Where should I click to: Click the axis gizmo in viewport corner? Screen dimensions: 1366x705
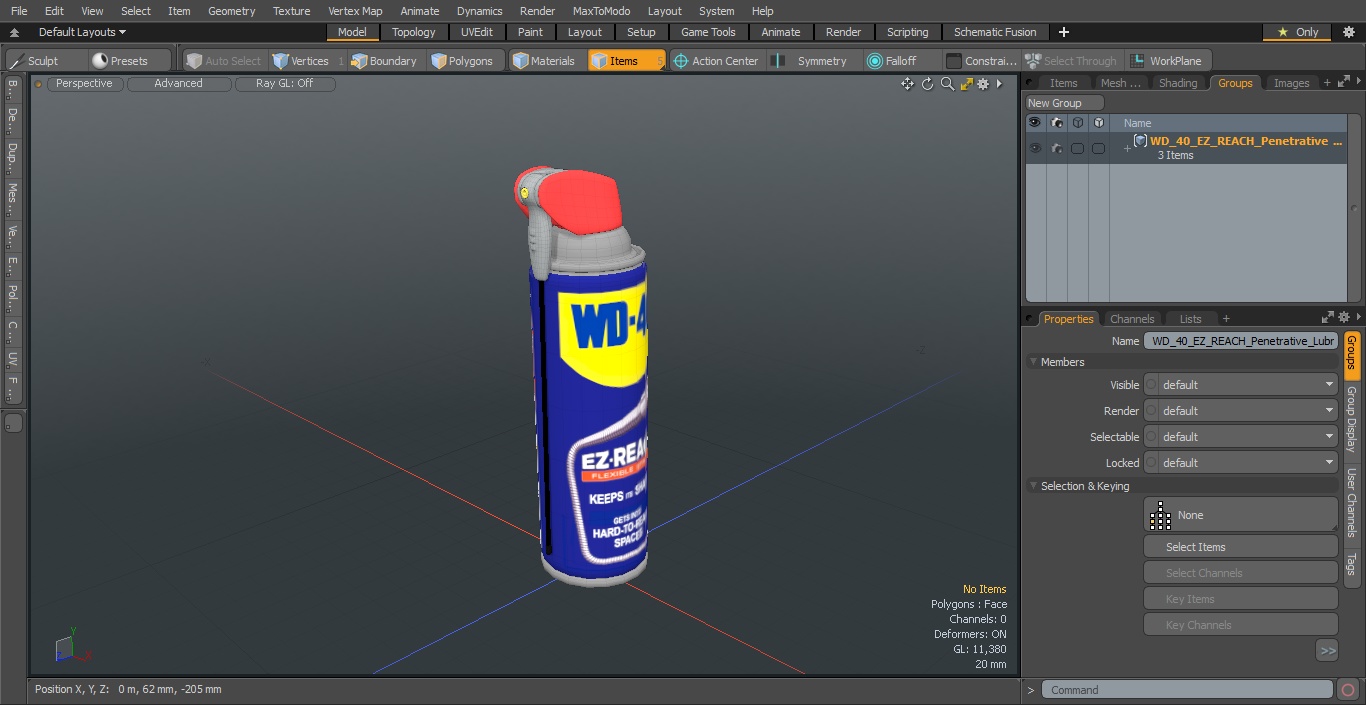pyautogui.click(x=72, y=647)
